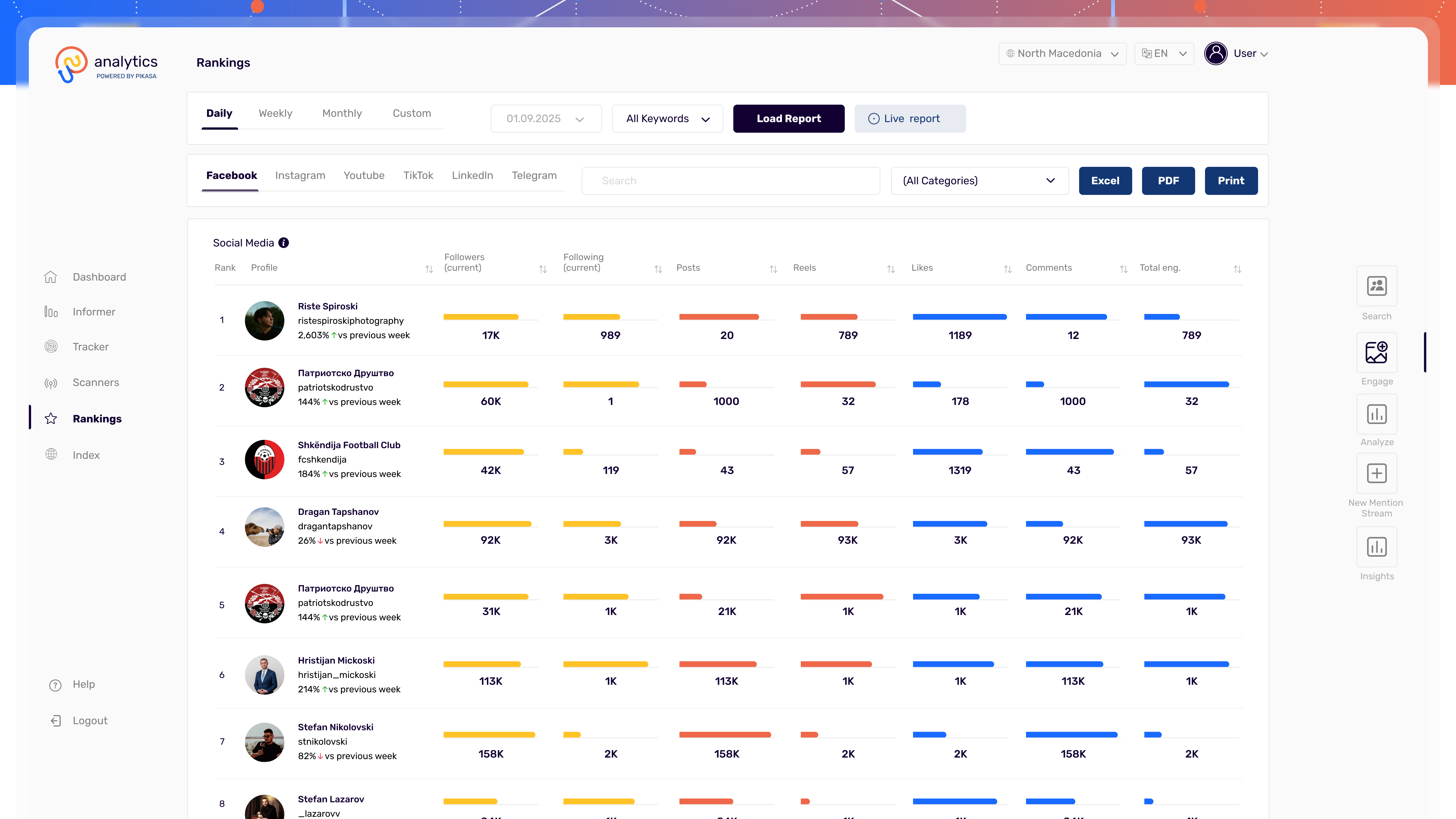Click the profile Search input field

[731, 181]
